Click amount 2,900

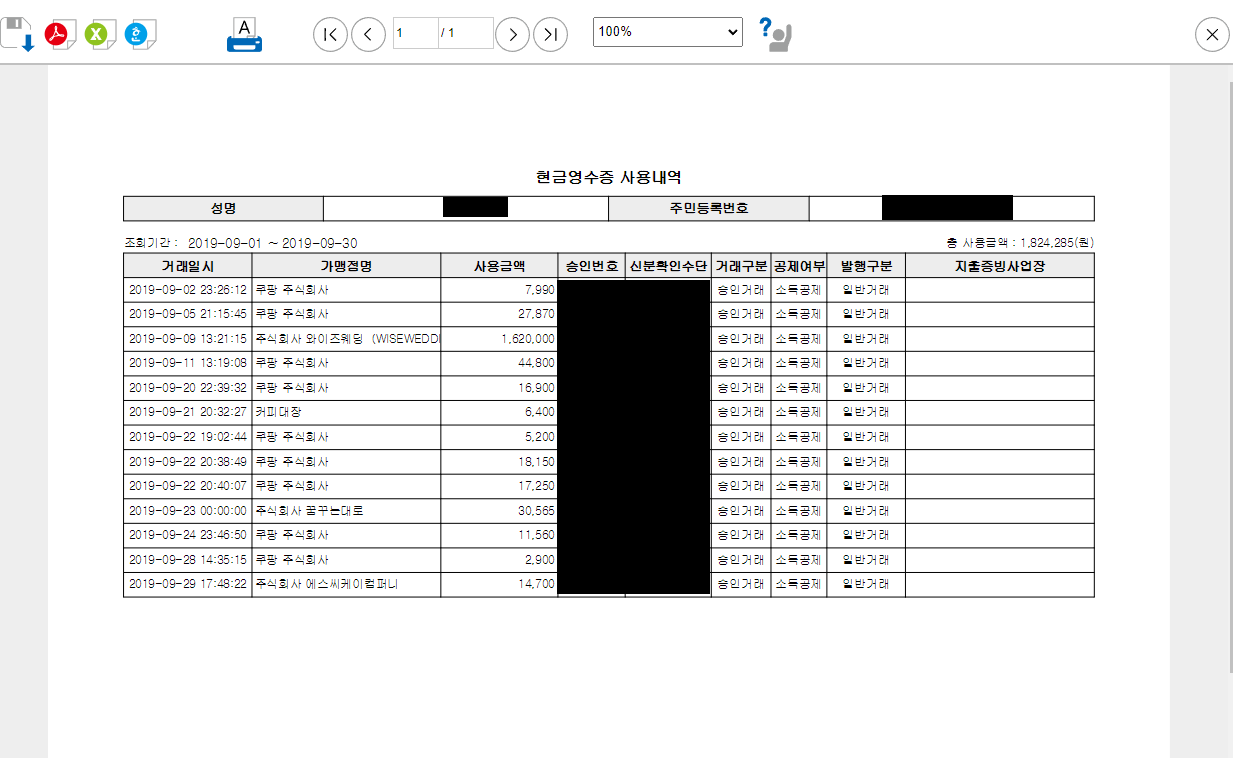[x=539, y=559]
